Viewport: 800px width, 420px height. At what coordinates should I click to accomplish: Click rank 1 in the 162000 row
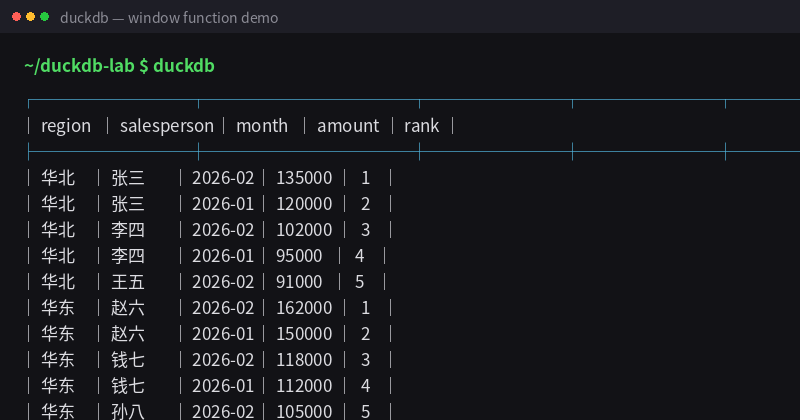coord(365,308)
